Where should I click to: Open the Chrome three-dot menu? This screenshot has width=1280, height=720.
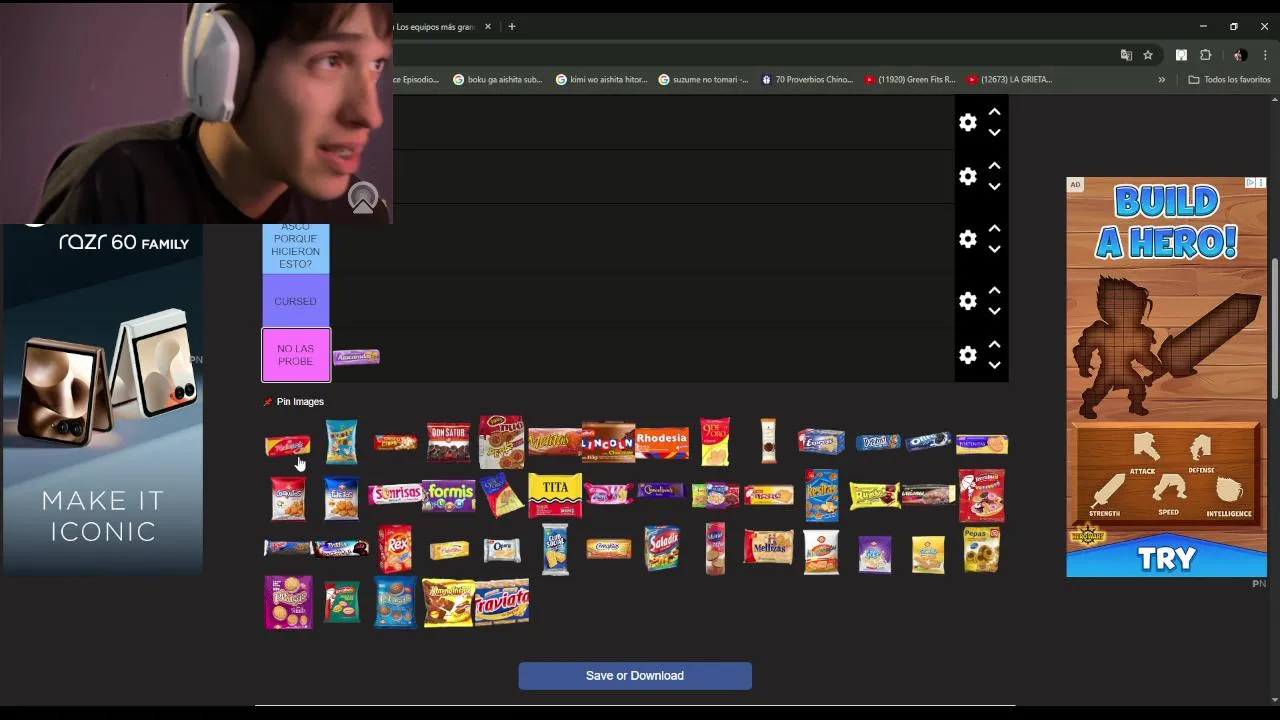click(1265, 55)
